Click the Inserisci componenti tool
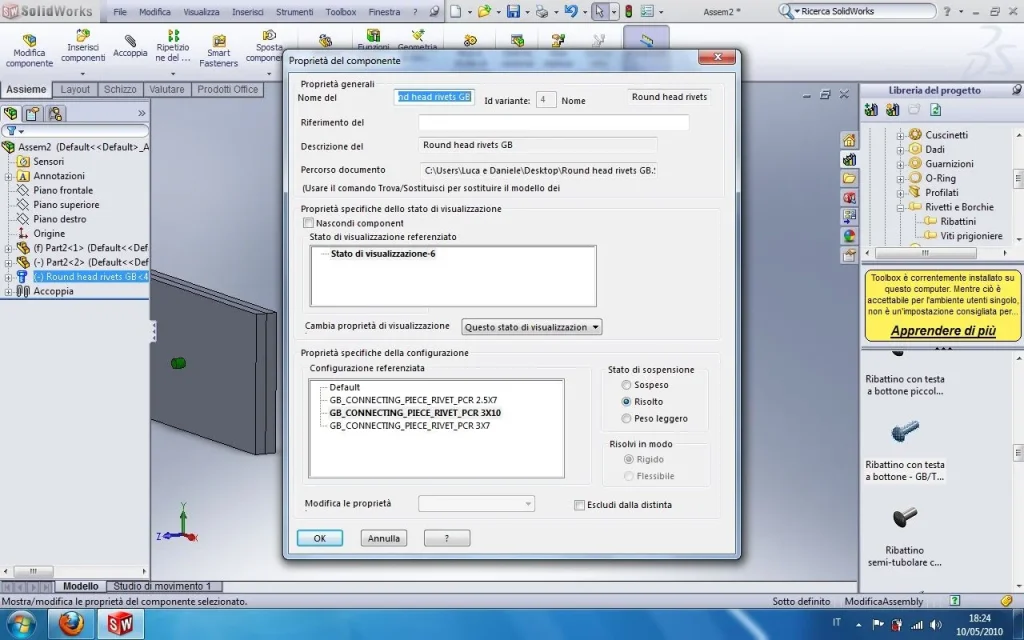Viewport: 1024px width, 640px height. (83, 47)
